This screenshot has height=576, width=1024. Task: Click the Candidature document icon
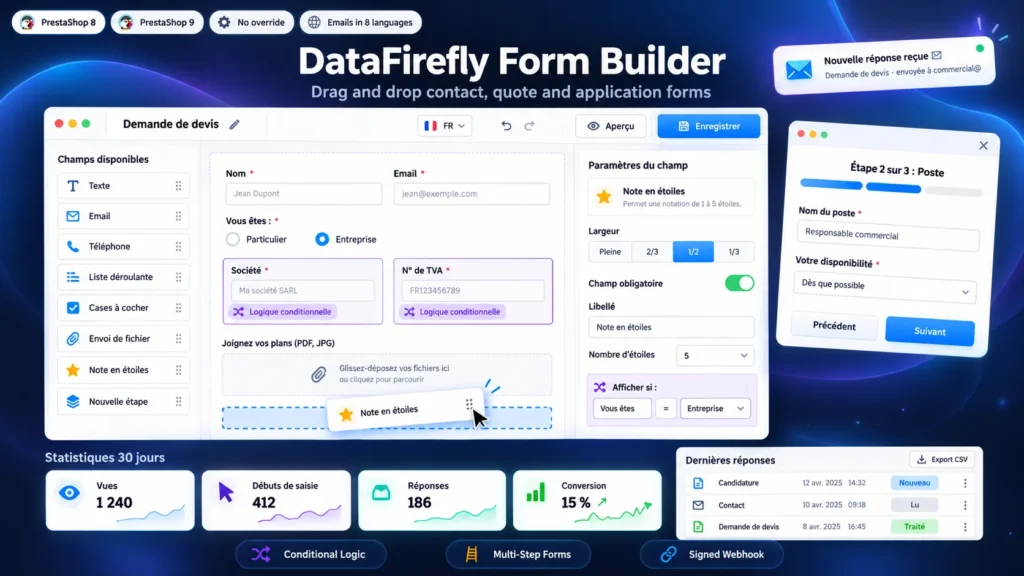tap(698, 483)
